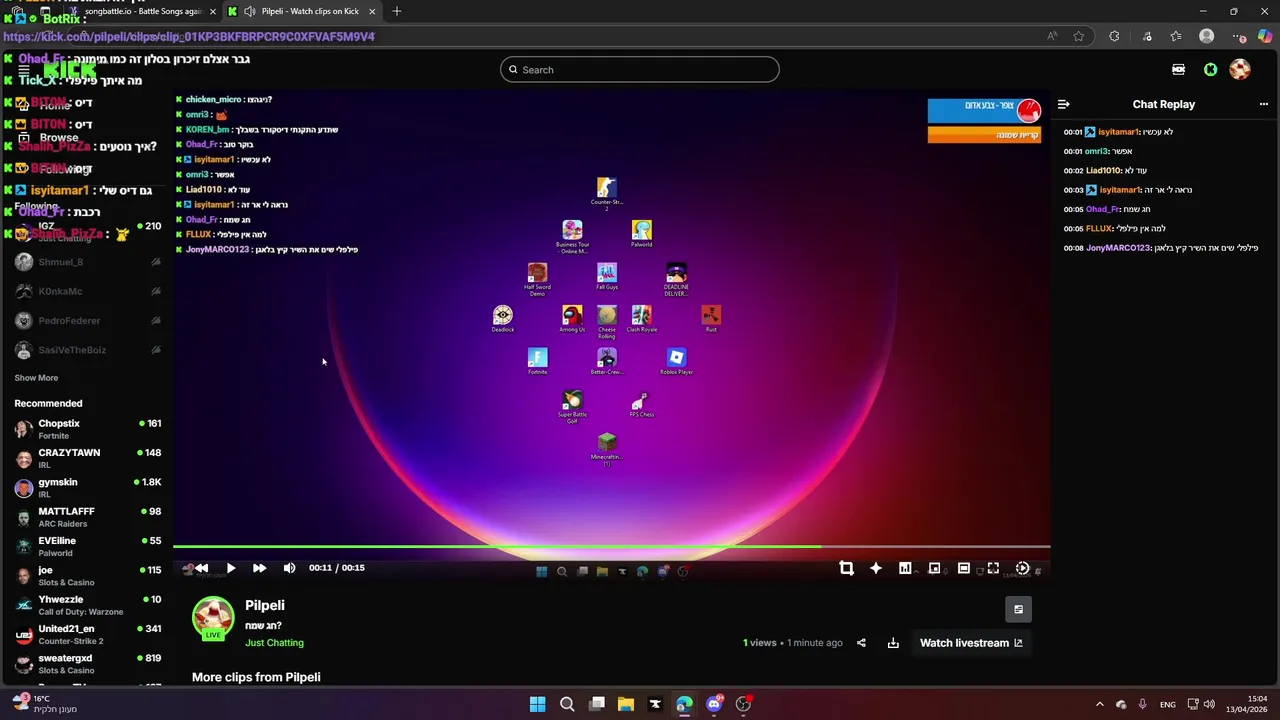Select the Pilpeli clips browser tab
Viewport: 1280px width, 720px height.
302,11
